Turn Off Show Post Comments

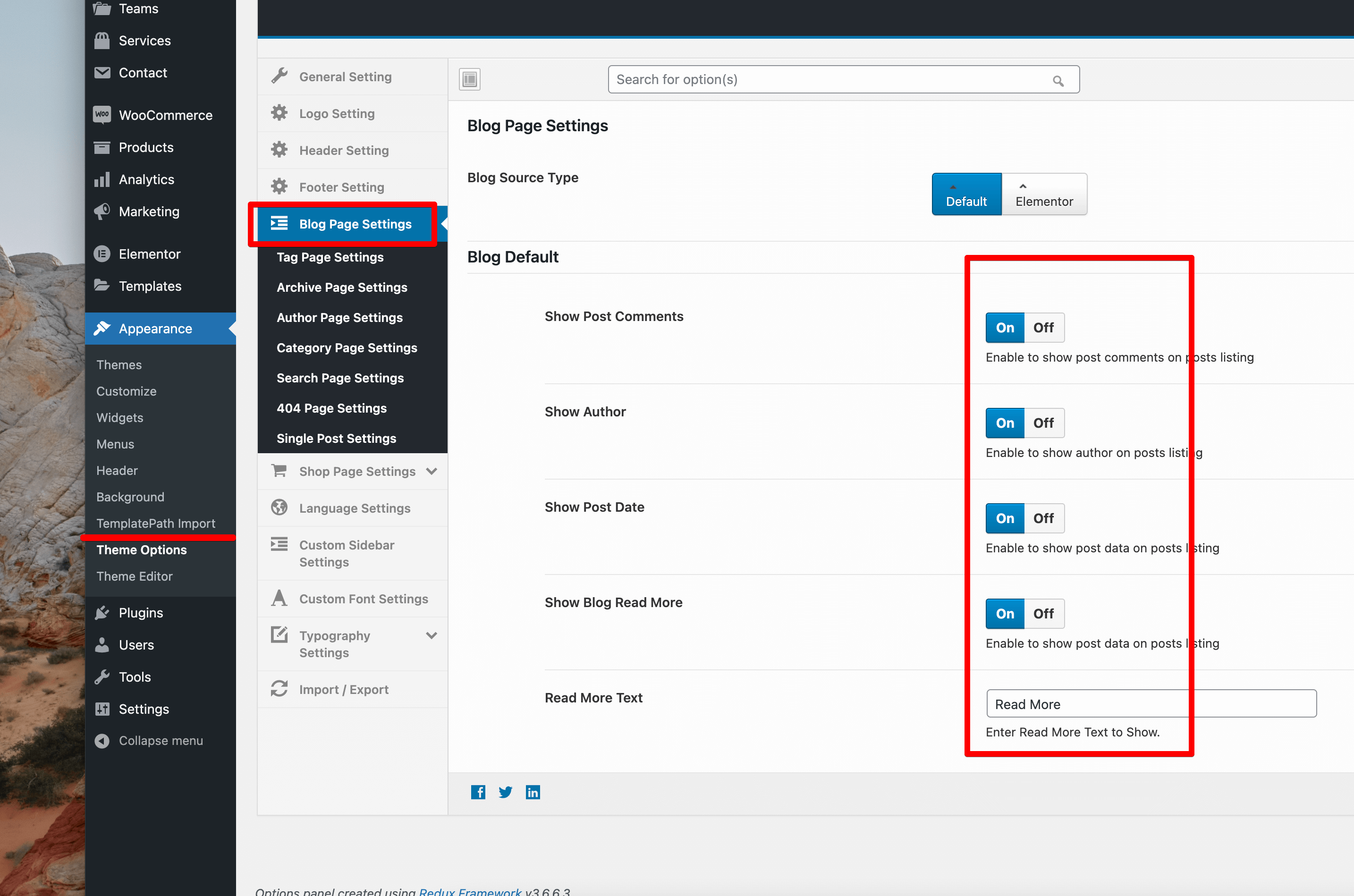[x=1043, y=328]
